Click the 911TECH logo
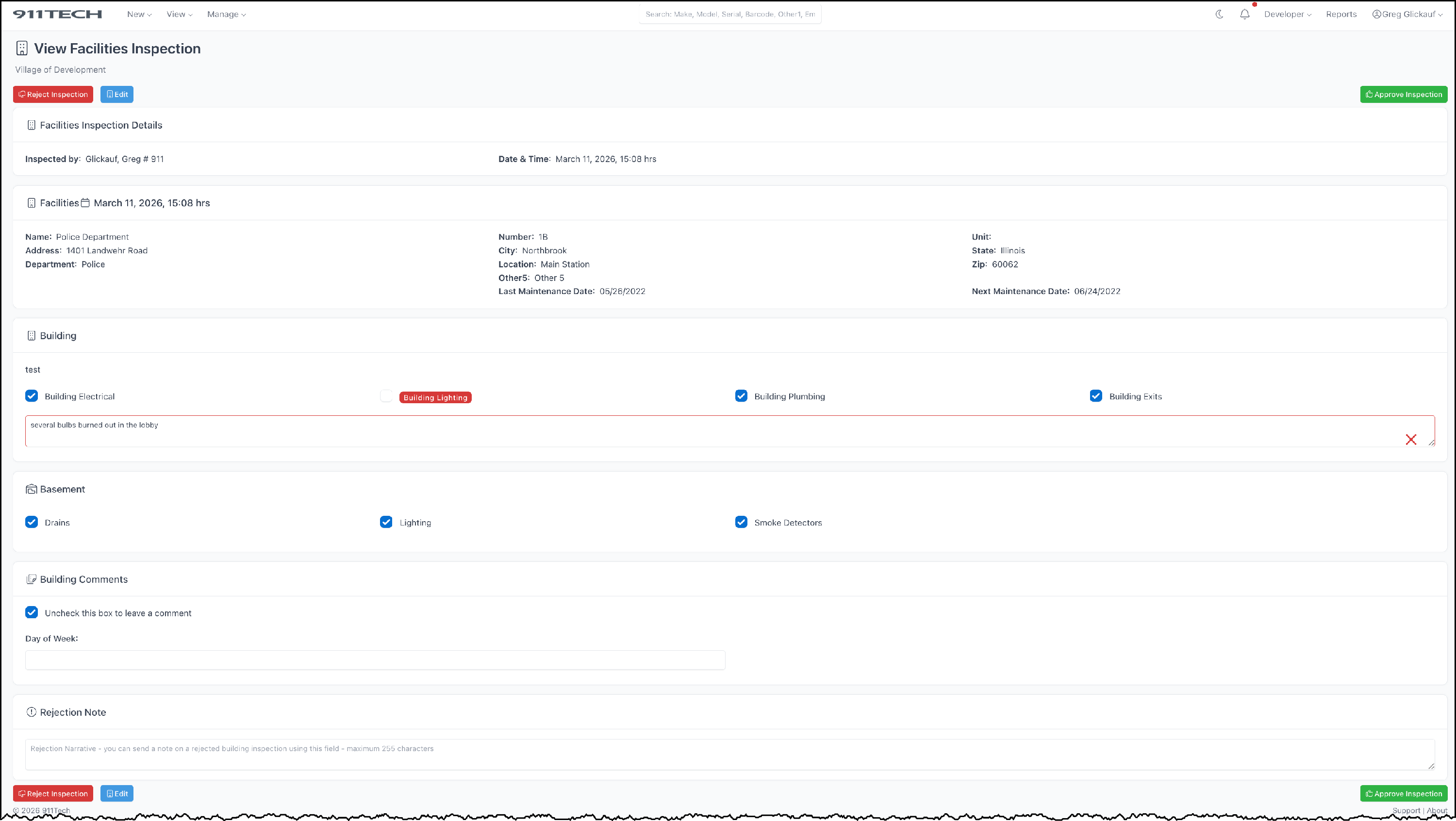Screen dimensions: 1456x821 click(57, 14)
